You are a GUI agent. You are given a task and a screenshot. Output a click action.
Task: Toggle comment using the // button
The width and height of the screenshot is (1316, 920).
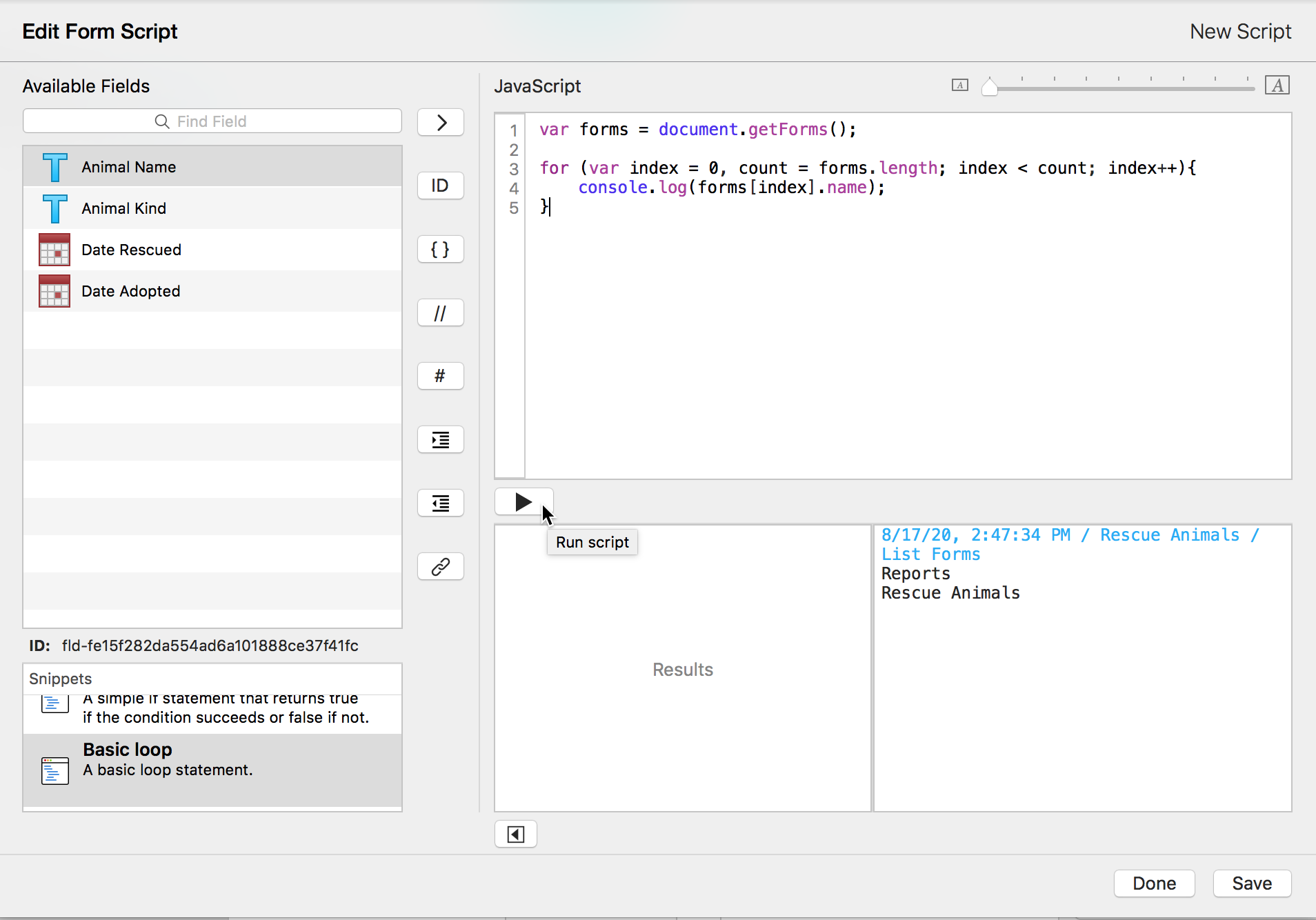440,313
